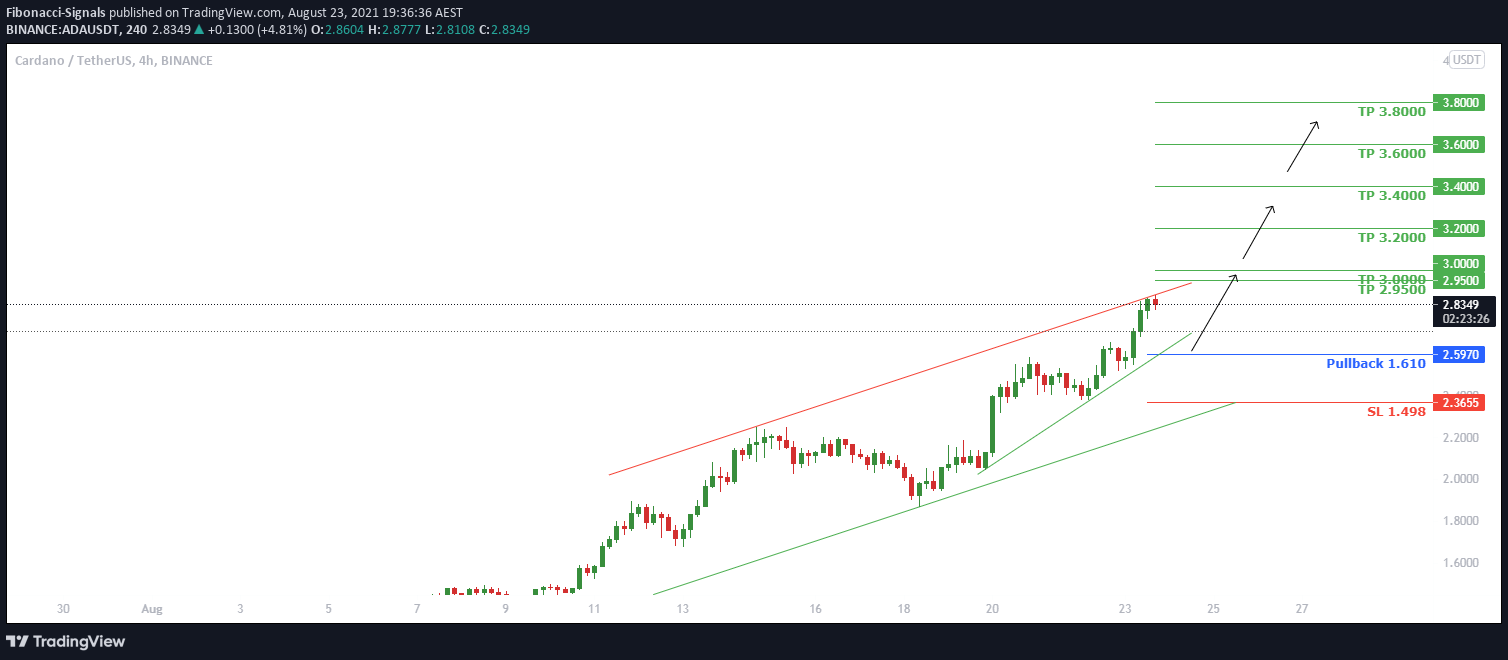Click the Pullback 1.610 blue text
This screenshot has height=660, width=1508.
[x=1376, y=363]
